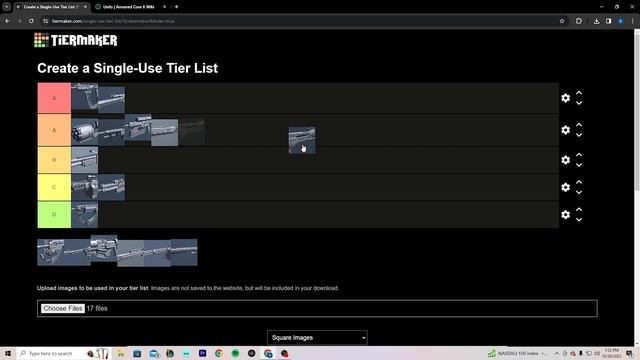Open the Square Images dropdown
The width and height of the screenshot is (640, 360).
click(x=317, y=338)
